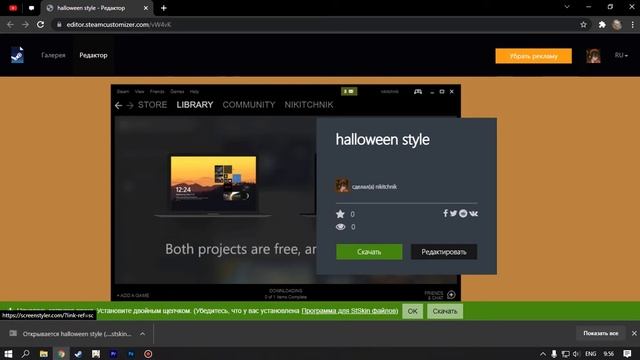Click the forward arrow in Steam preview

pos(130,105)
